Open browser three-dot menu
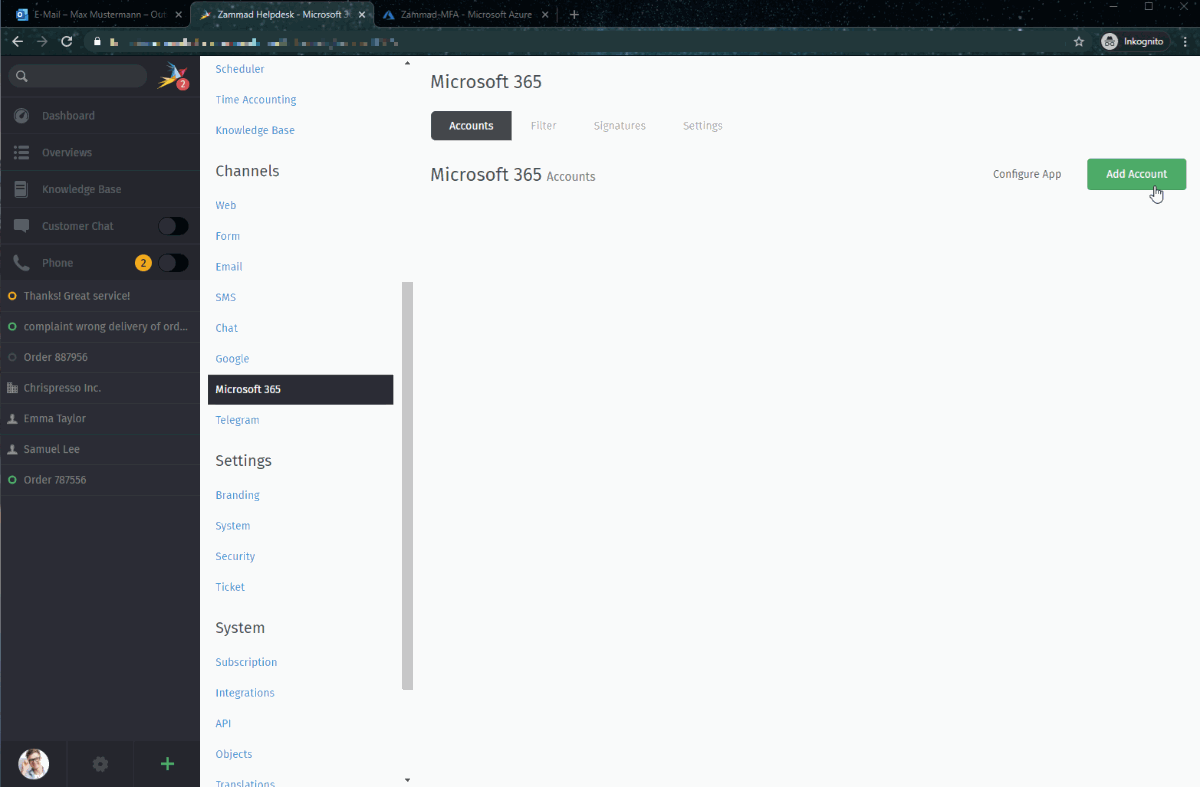The image size is (1200, 787). (x=1183, y=41)
